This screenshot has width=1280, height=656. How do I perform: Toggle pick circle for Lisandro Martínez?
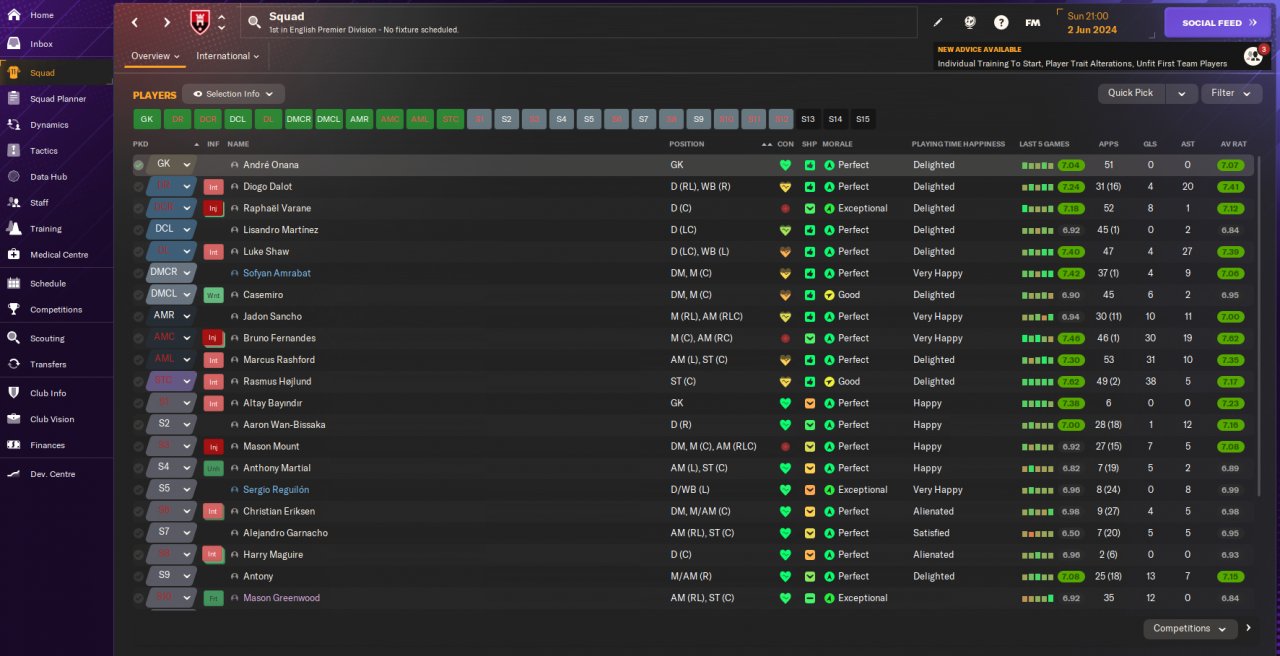point(139,230)
